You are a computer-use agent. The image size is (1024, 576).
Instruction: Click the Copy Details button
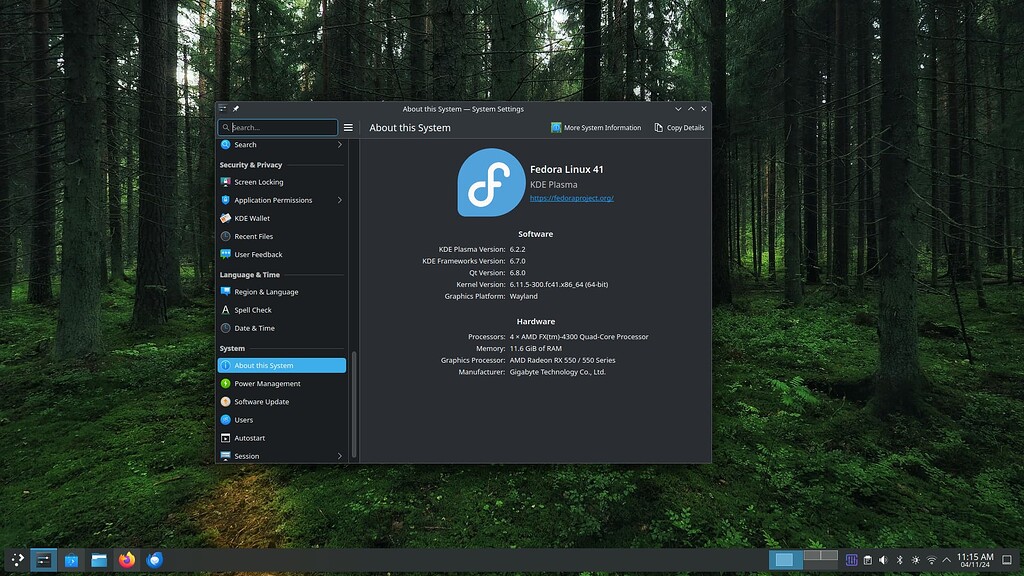tap(678, 127)
